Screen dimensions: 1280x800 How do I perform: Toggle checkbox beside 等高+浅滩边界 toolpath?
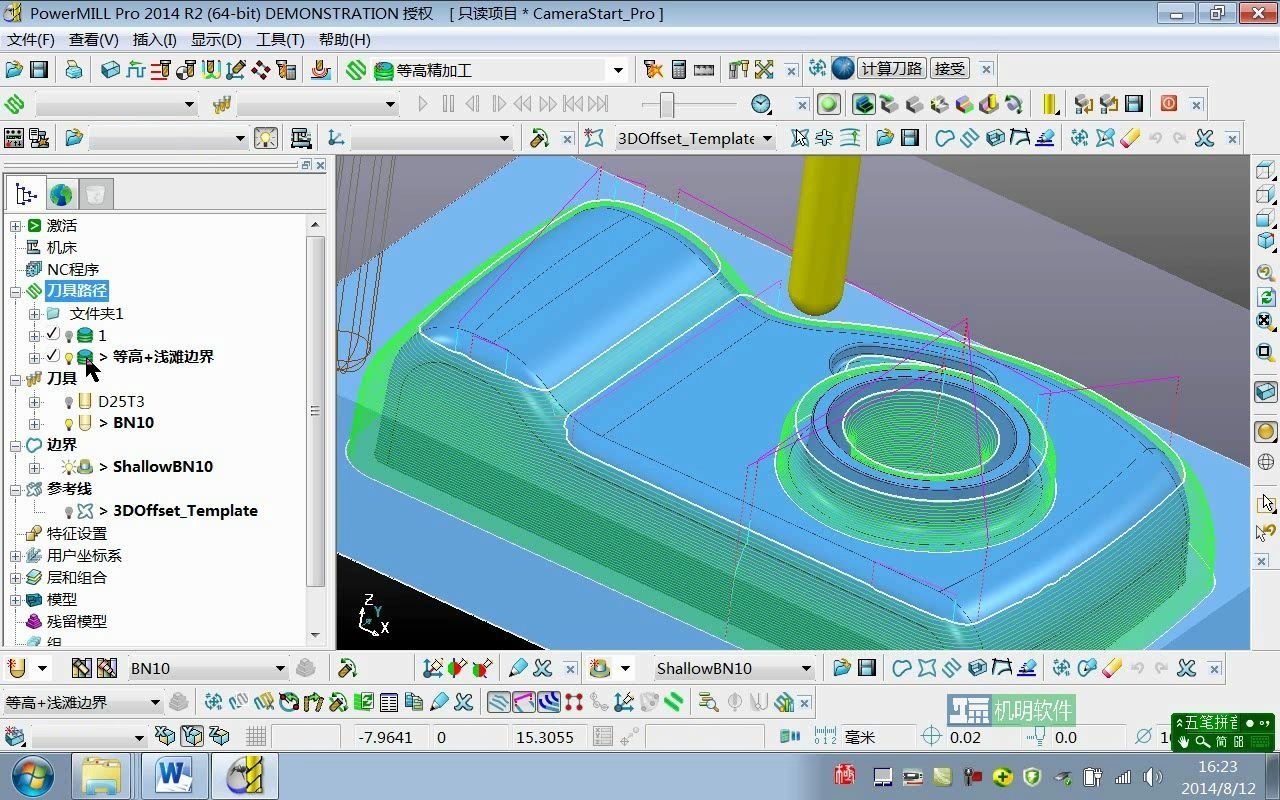pyautogui.click(x=52, y=356)
